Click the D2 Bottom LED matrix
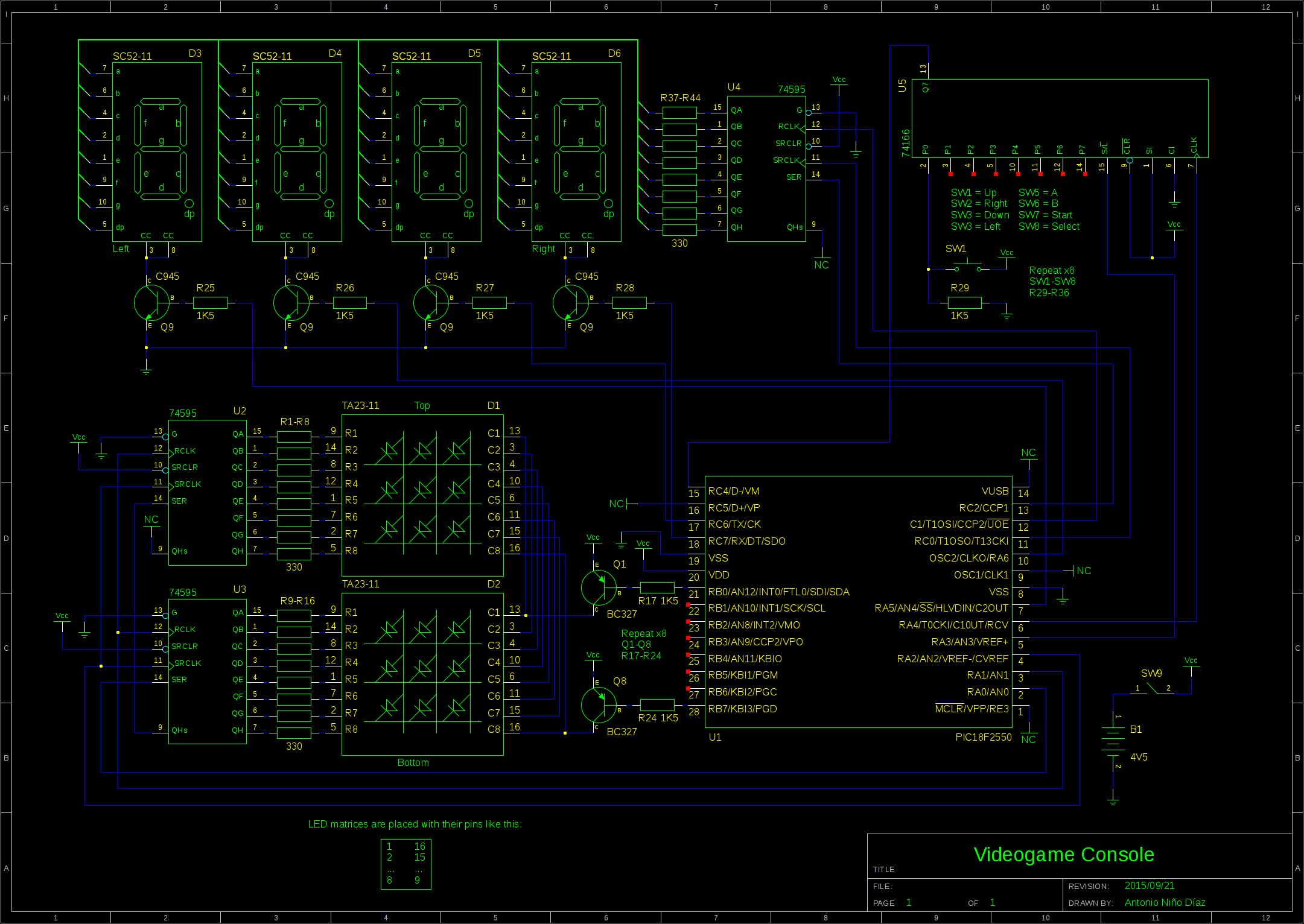Screen dimensions: 1304x924 (422, 674)
